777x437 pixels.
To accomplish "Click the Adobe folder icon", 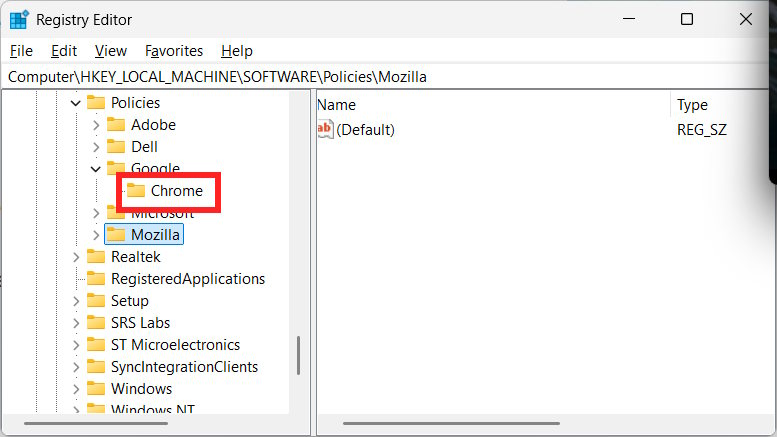I will click(x=116, y=124).
